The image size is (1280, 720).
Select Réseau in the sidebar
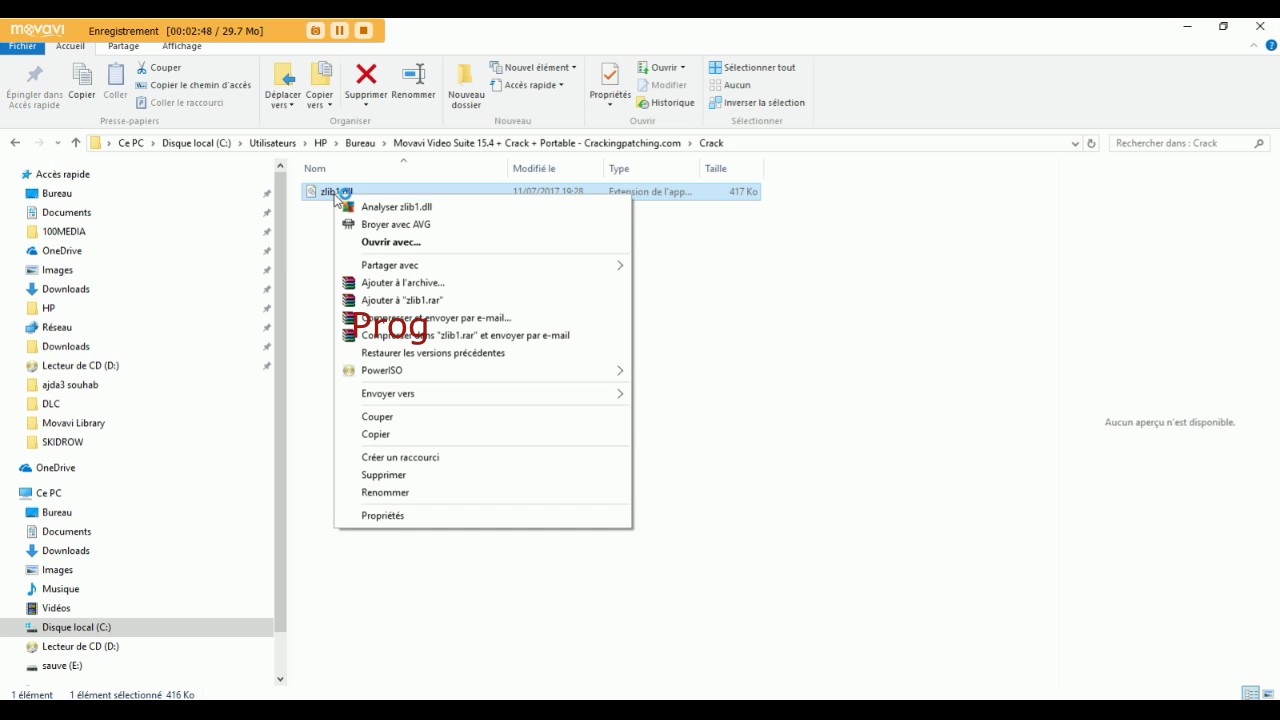(x=57, y=327)
